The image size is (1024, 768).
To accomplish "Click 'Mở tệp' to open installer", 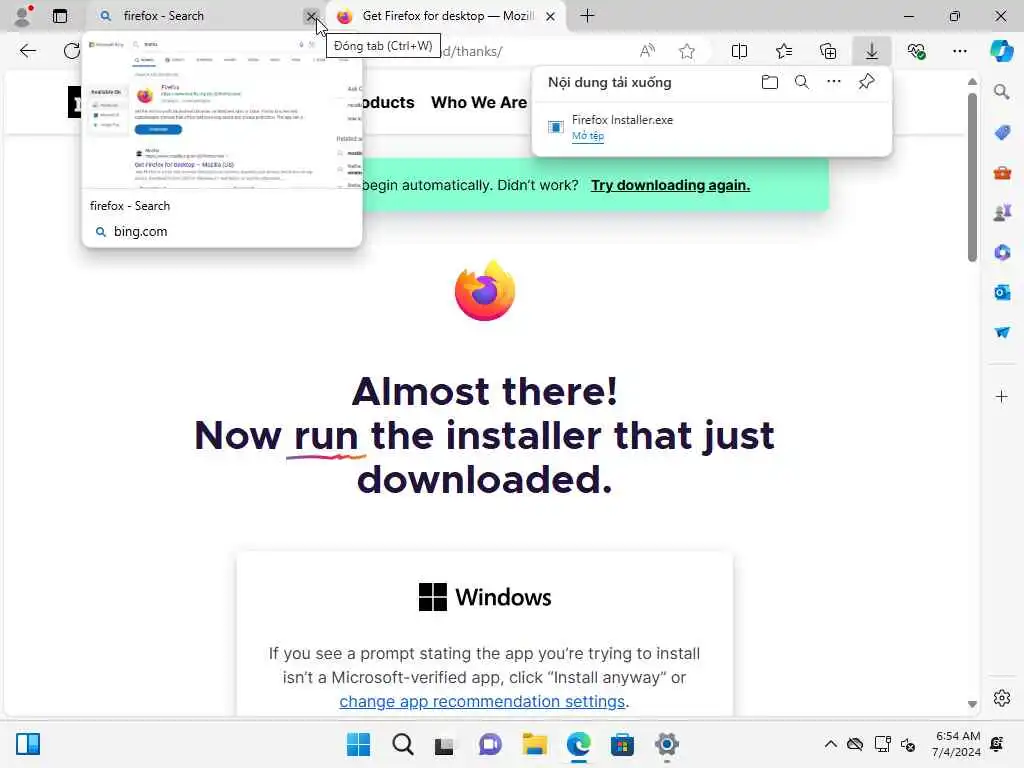I will point(588,136).
